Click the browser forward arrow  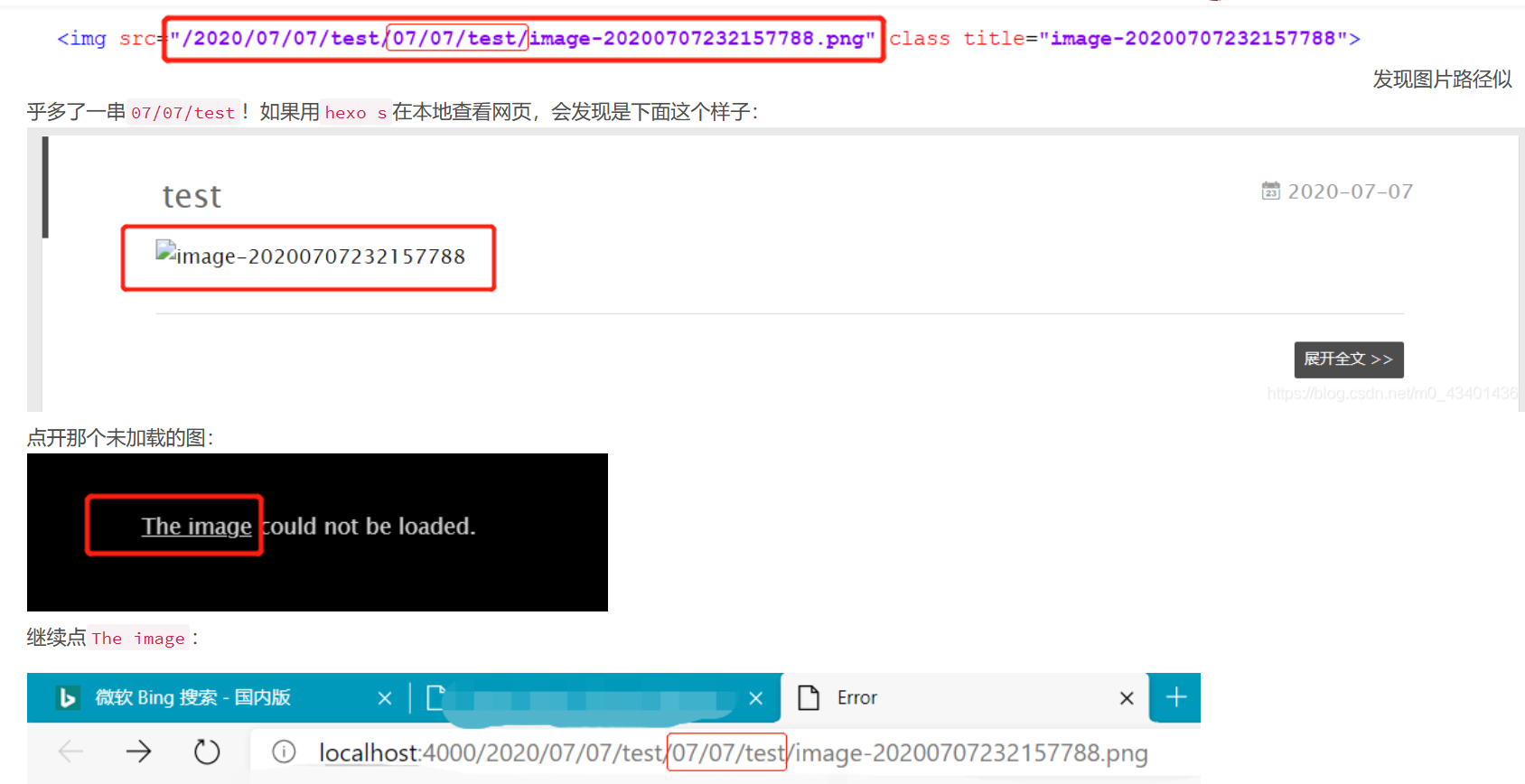tap(138, 751)
